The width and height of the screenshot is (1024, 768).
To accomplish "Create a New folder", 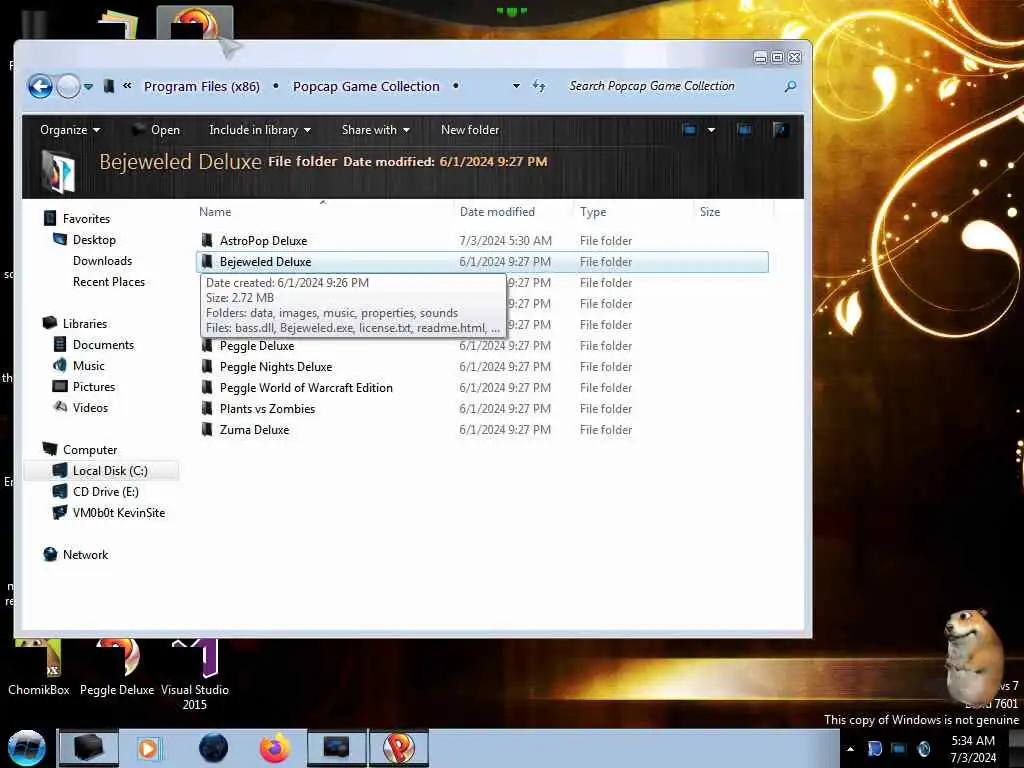I will point(470,130).
